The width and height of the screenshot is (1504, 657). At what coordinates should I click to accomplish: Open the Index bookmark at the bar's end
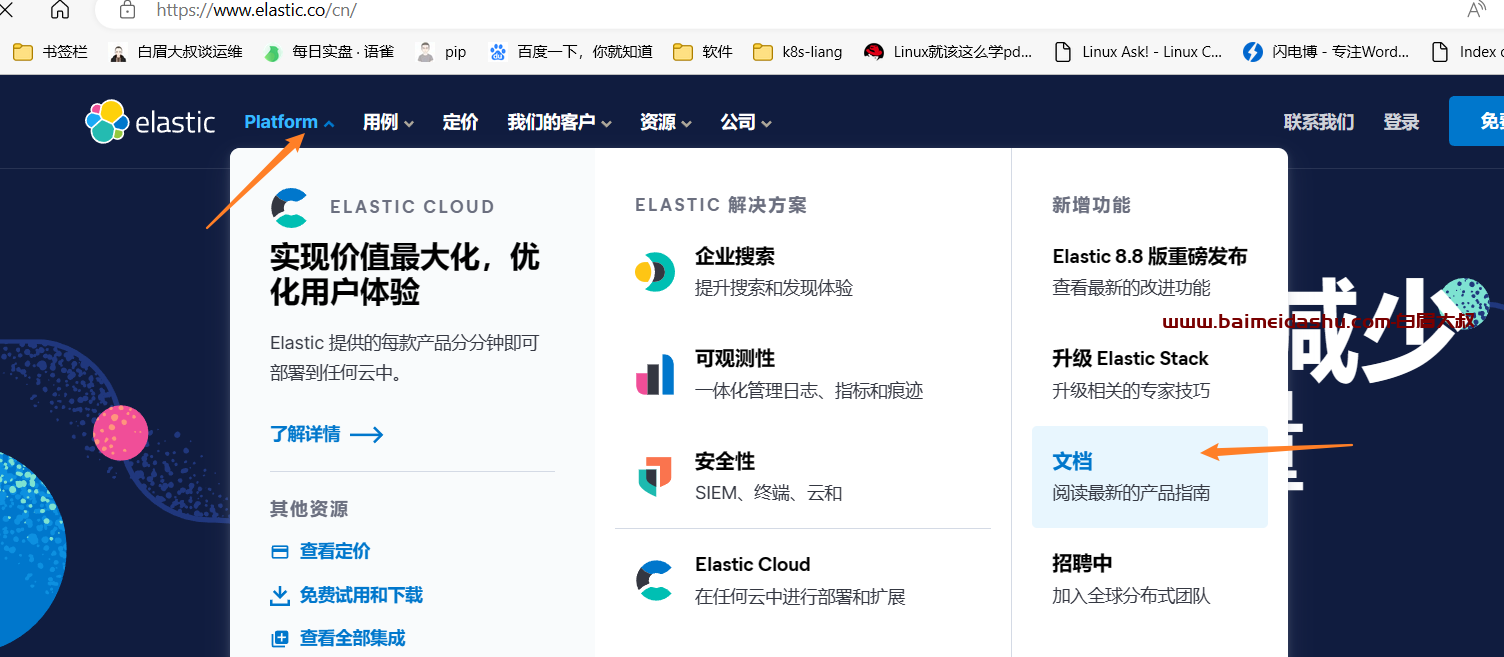pos(1466,52)
